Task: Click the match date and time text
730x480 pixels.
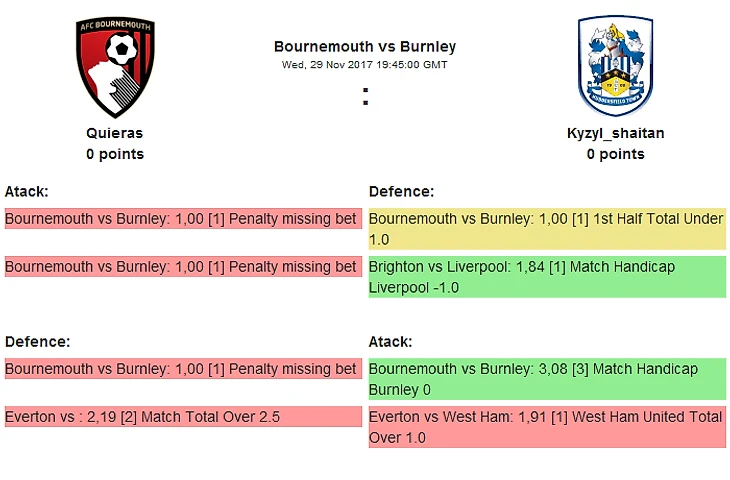Action: point(365,64)
